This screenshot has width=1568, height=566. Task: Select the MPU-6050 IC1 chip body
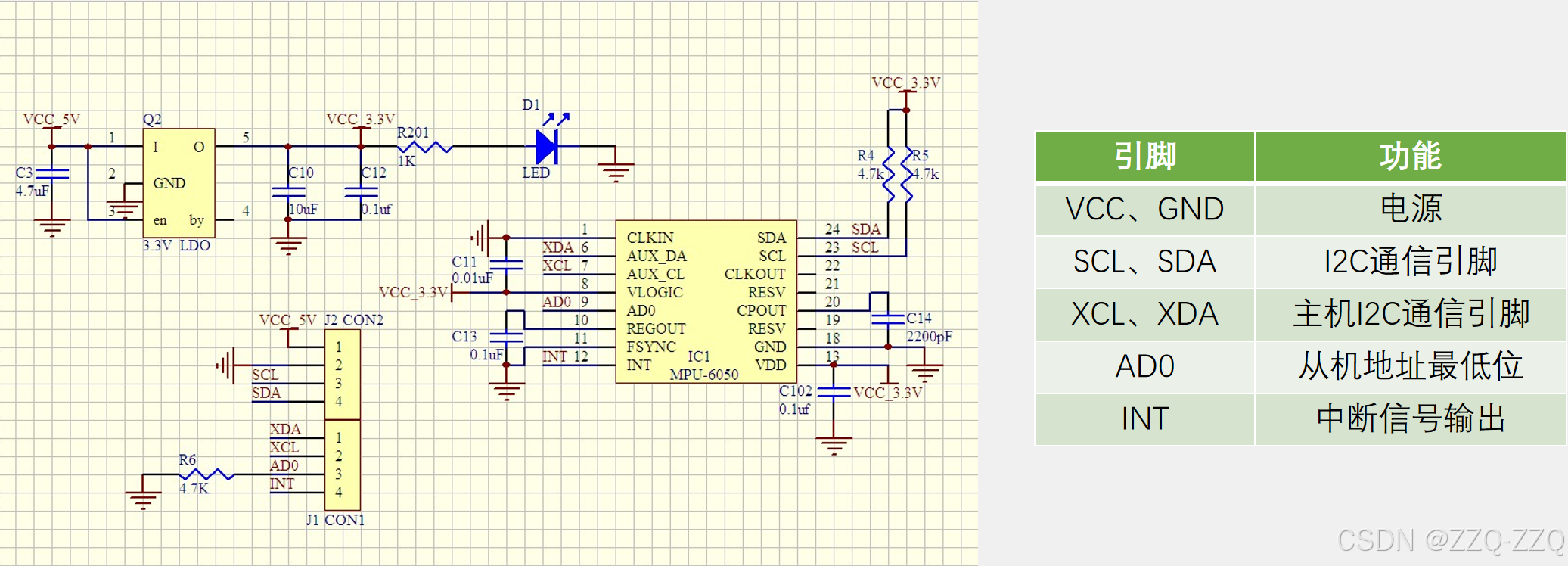click(x=706, y=302)
